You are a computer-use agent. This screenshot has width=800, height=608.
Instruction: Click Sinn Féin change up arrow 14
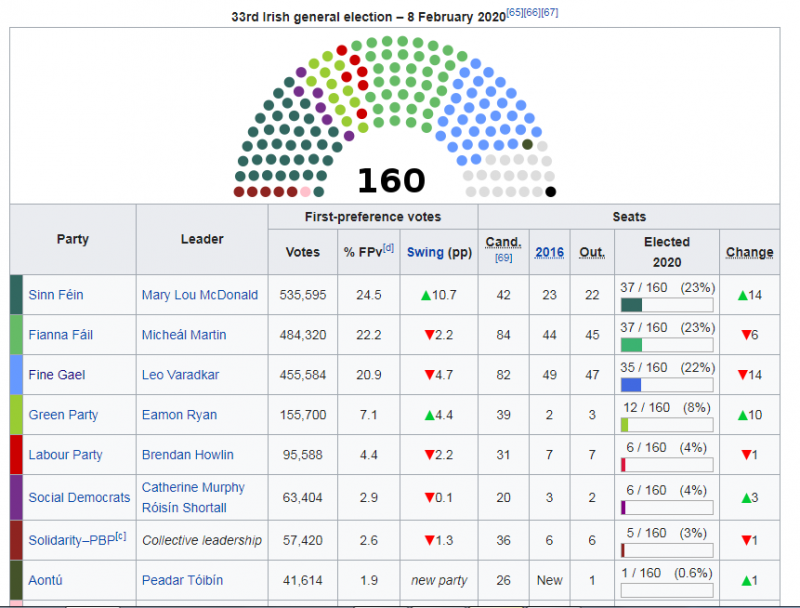(743, 295)
